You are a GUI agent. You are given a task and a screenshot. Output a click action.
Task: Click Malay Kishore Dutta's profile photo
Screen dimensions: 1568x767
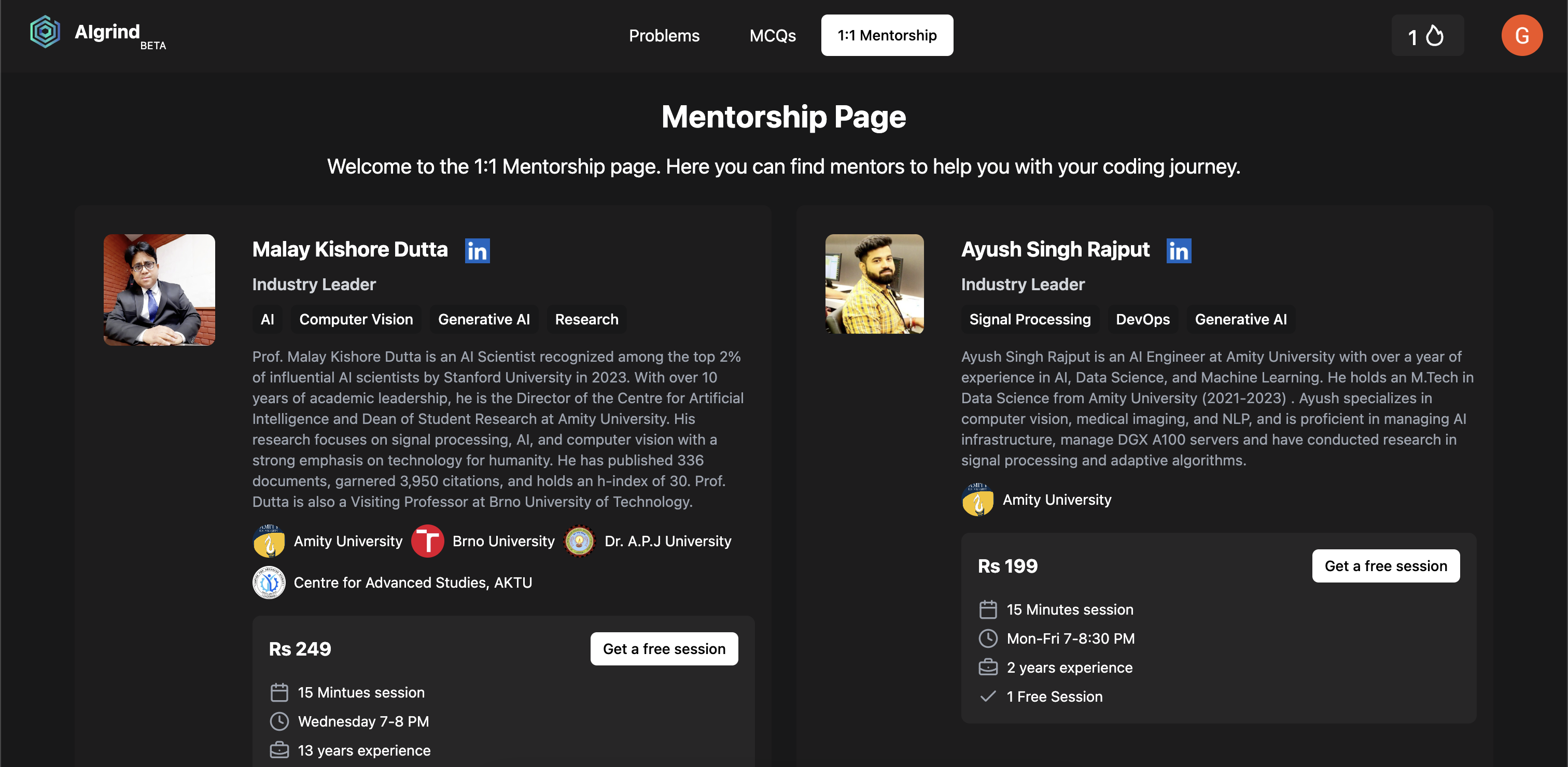(160, 290)
